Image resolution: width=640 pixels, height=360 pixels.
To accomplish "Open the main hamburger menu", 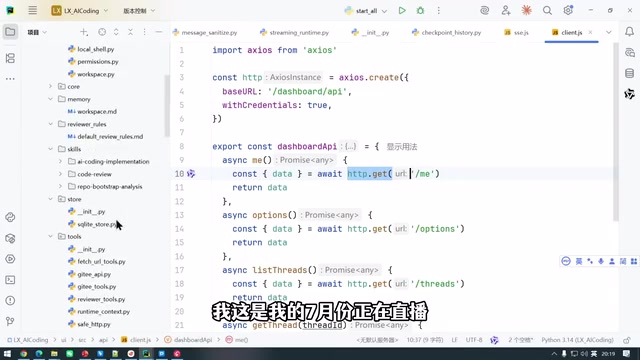I will [x=32, y=11].
